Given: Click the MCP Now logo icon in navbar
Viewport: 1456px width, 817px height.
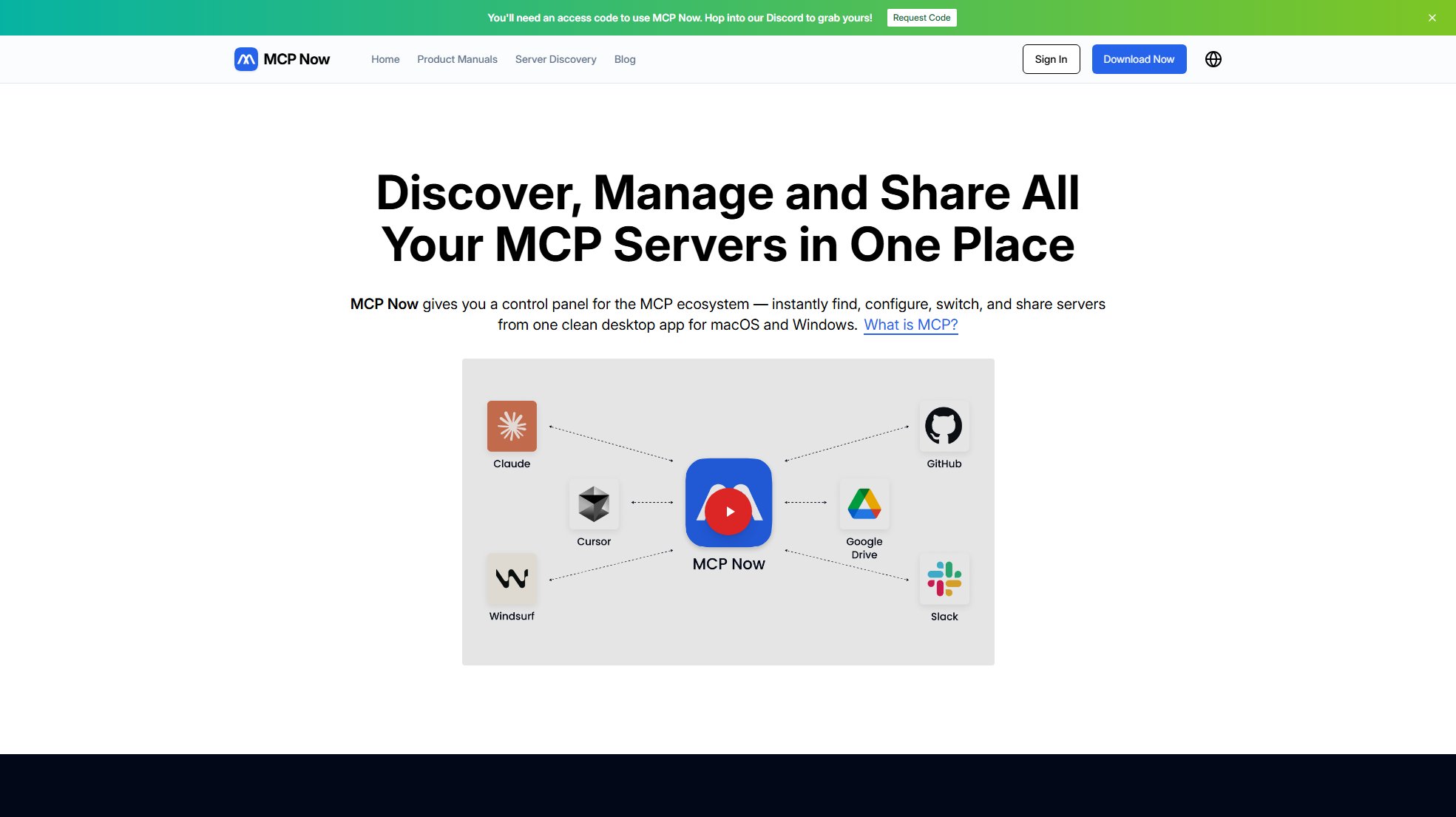Looking at the screenshot, I should click(x=246, y=59).
